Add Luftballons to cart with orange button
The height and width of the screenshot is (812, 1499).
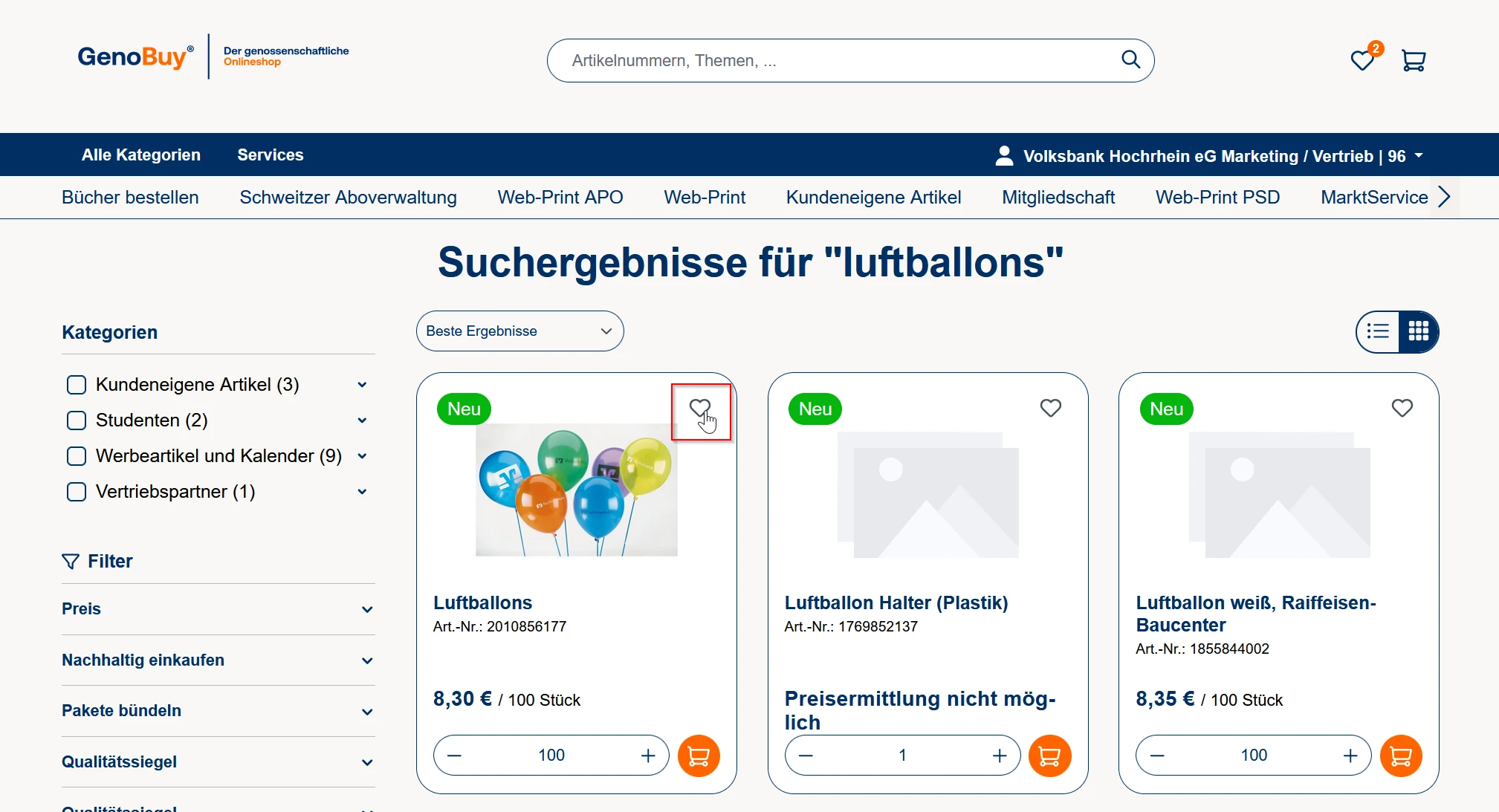pyautogui.click(x=699, y=756)
